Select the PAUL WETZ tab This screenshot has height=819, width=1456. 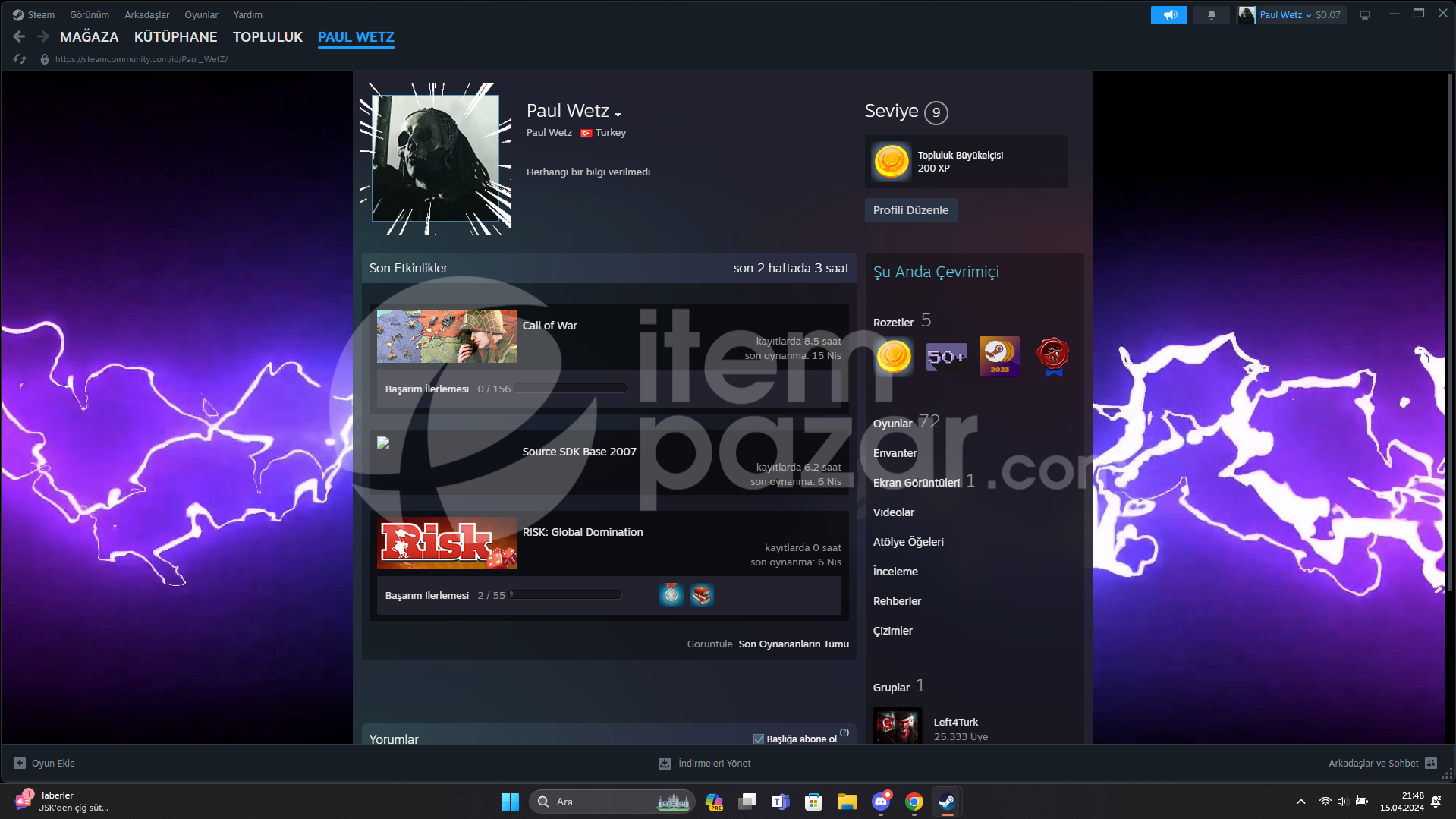click(356, 36)
